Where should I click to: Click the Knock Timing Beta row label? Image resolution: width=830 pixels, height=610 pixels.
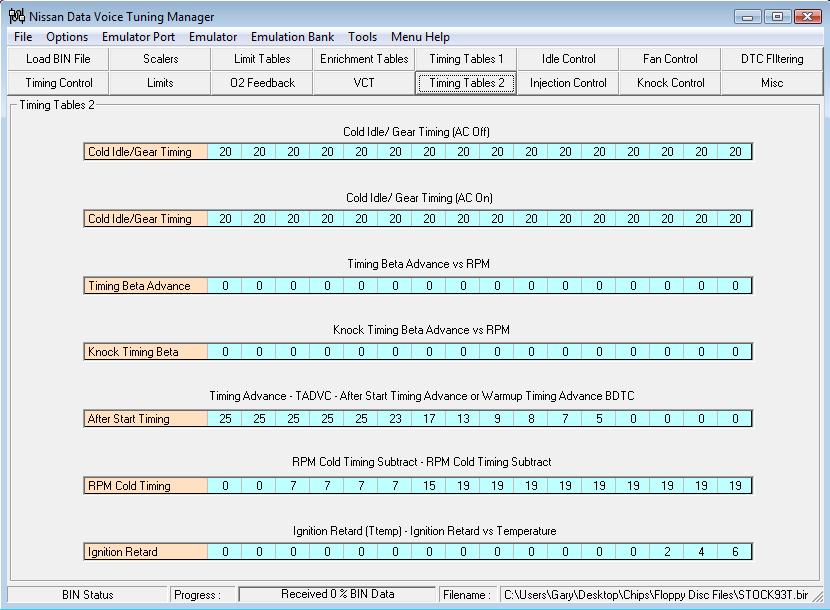[x=146, y=352]
